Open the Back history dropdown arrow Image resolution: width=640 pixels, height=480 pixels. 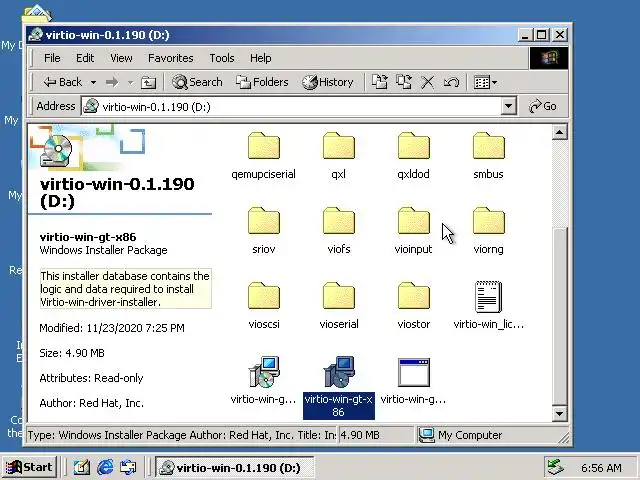[x=93, y=82]
